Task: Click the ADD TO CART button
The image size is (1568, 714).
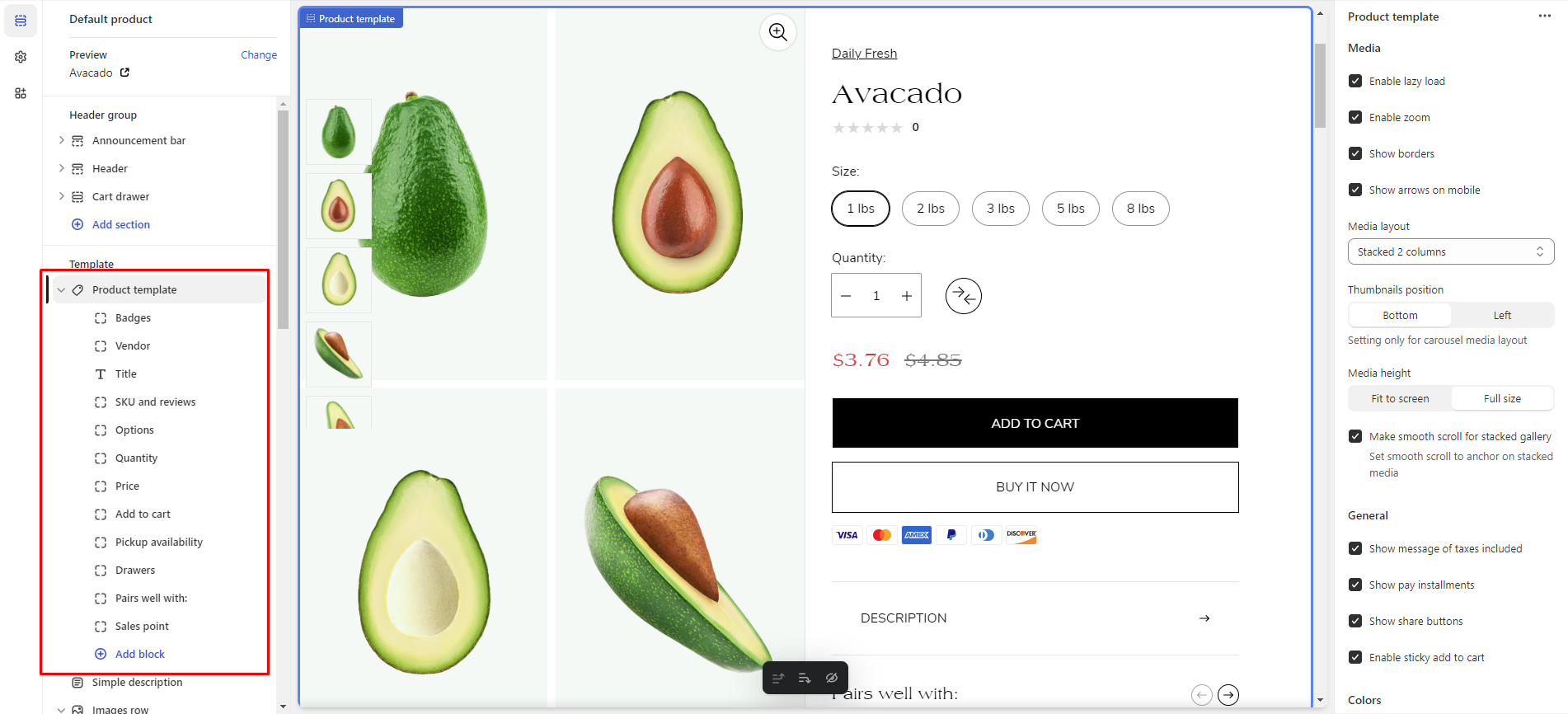Action: [1035, 423]
